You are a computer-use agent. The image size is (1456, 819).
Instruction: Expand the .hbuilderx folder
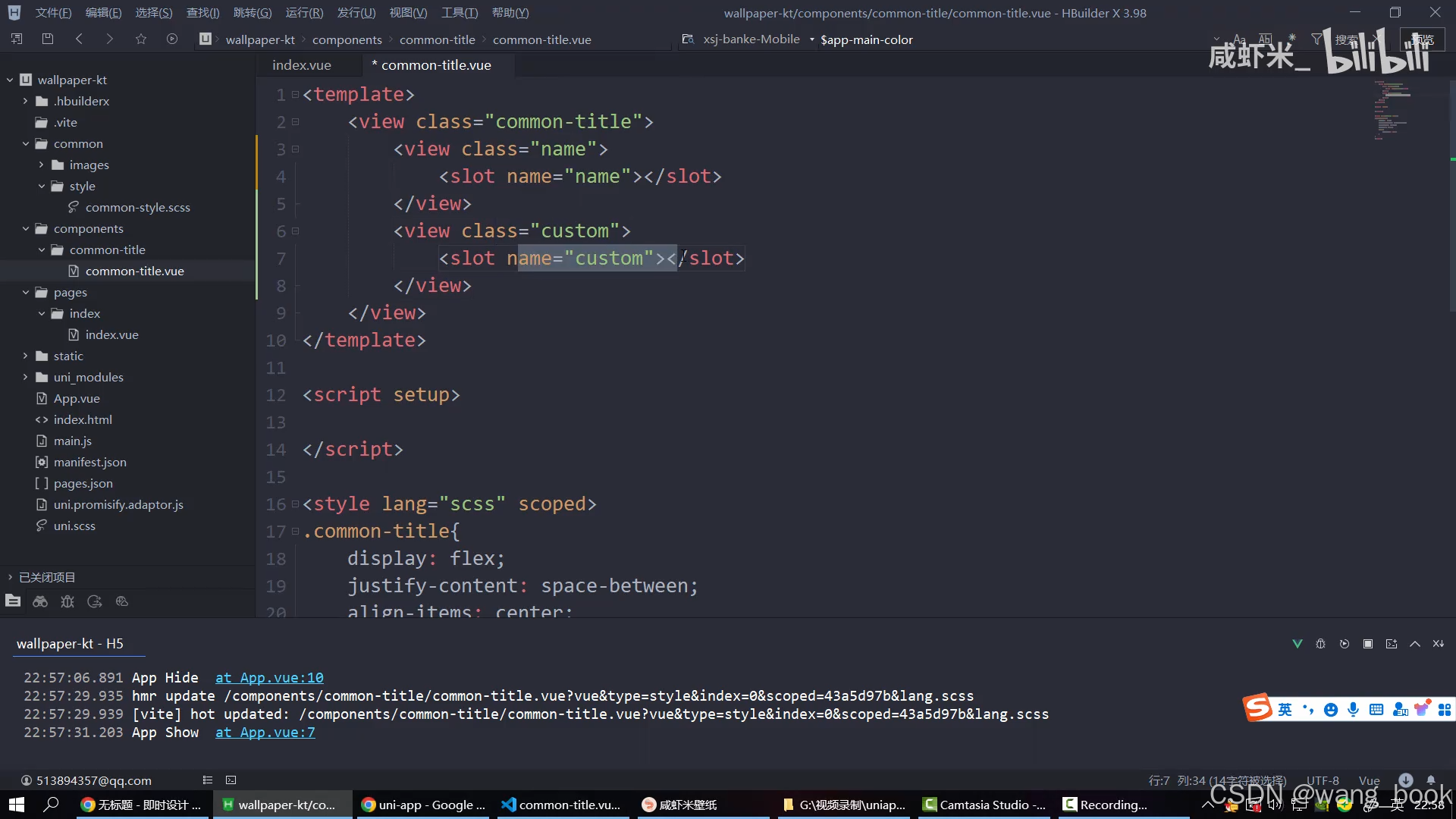[25, 101]
